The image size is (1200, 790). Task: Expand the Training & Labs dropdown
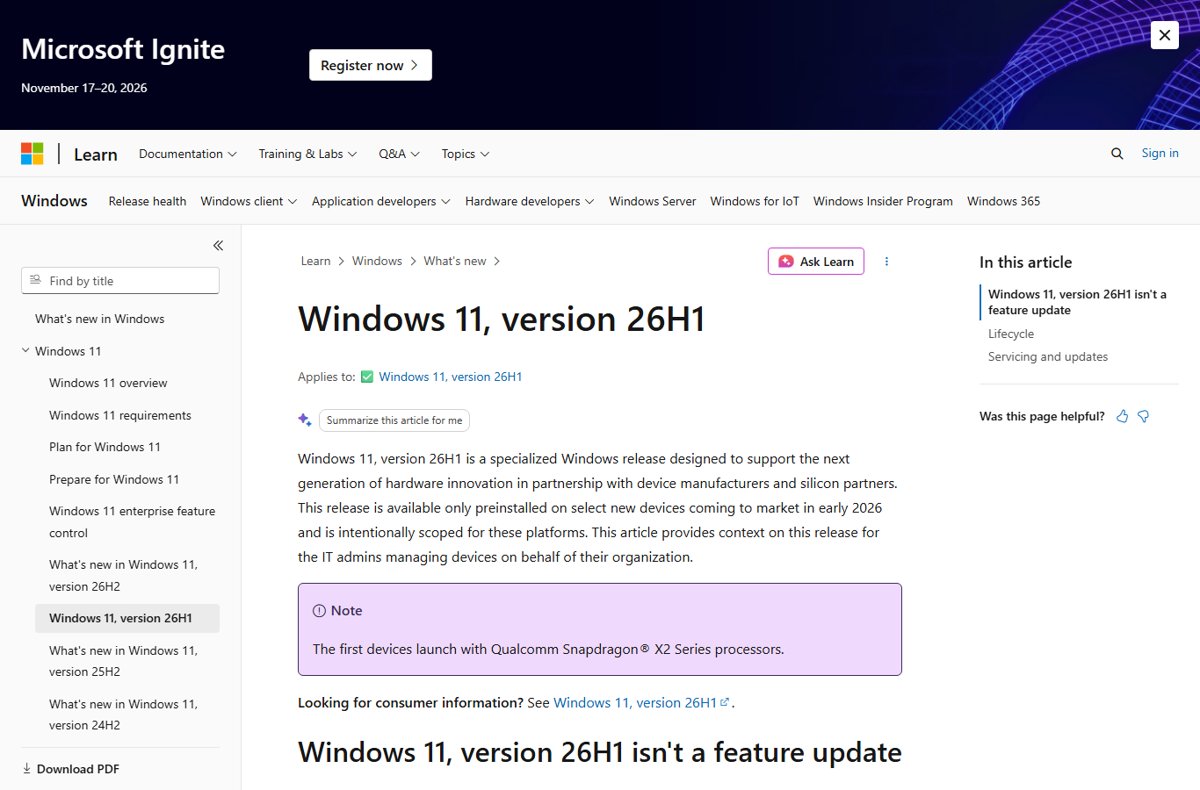click(x=308, y=154)
